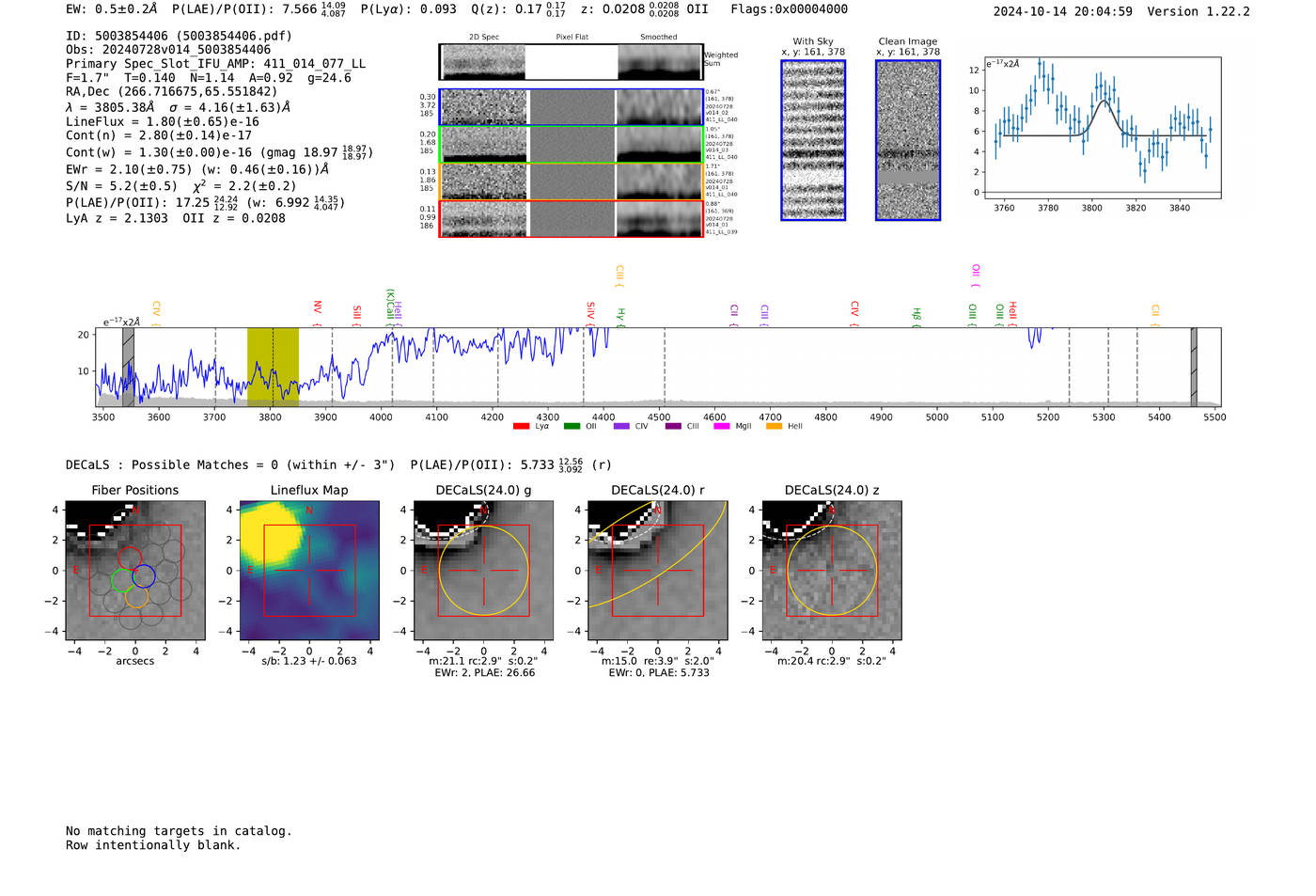Viewport: 1316px width, 896px height.
Task: Click the RA,Dec coordinates line
Action: pyautogui.click(x=172, y=91)
